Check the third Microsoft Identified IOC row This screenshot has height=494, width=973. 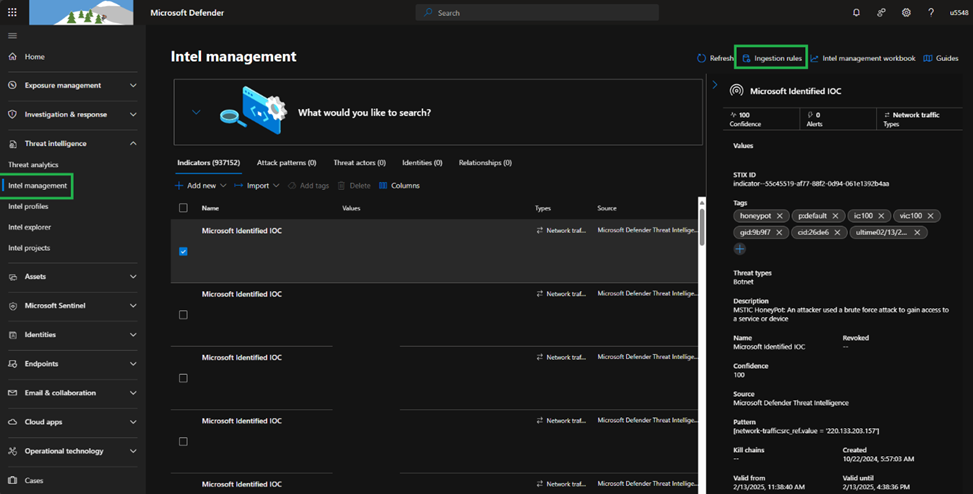(x=183, y=378)
